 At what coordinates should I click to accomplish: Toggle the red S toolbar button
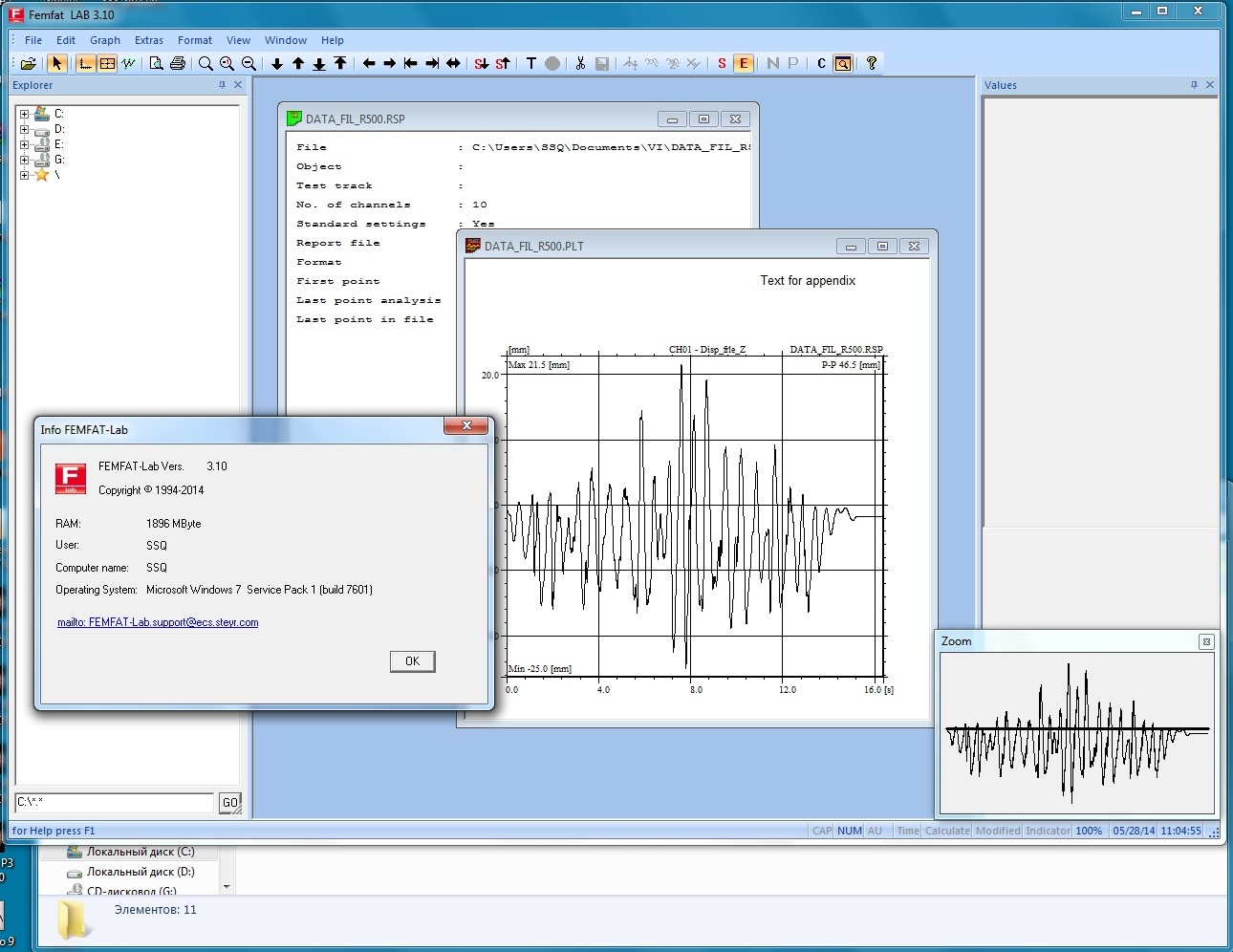tap(722, 64)
